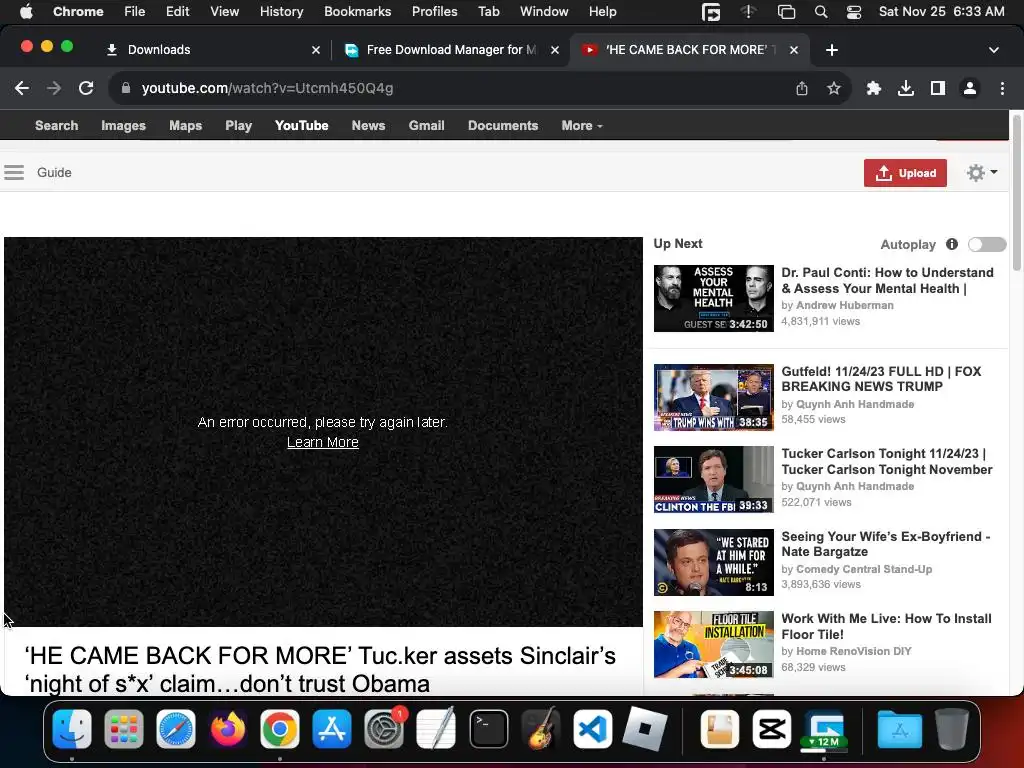Open System Settings from the Dock
Screen dimensions: 1024x768
[x=384, y=729]
